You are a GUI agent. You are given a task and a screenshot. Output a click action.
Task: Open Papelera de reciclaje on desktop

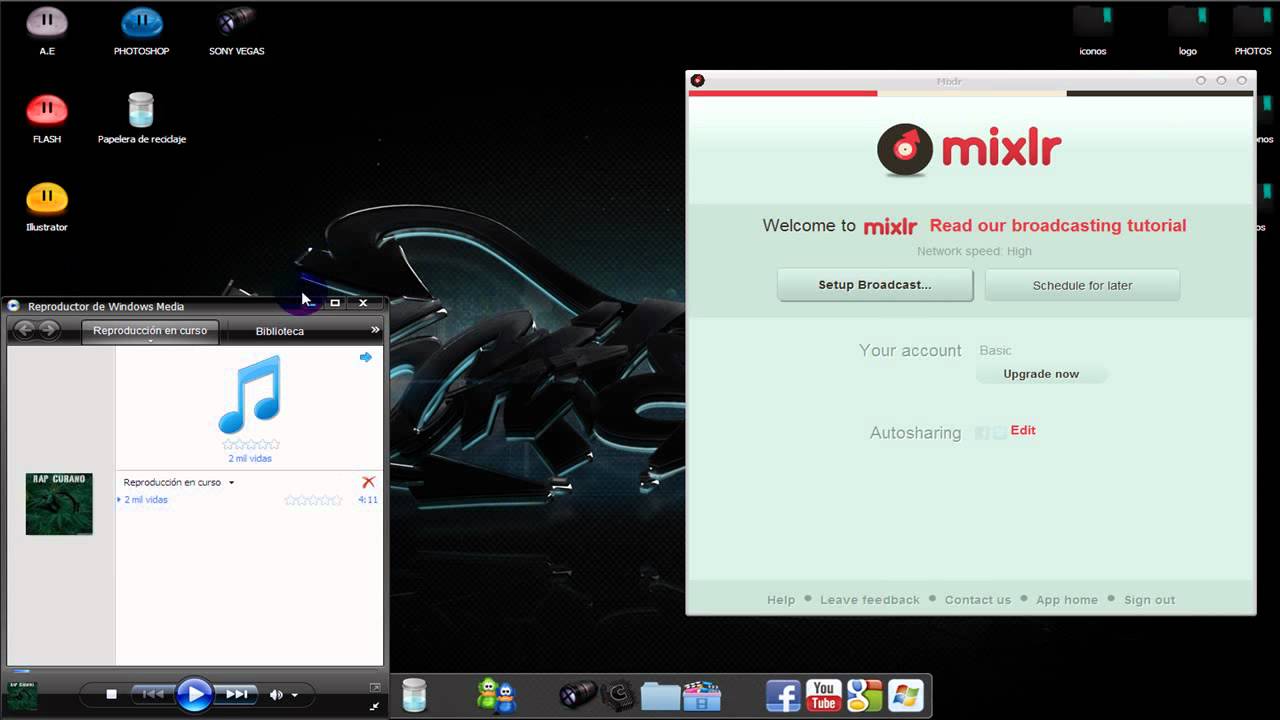(141, 118)
